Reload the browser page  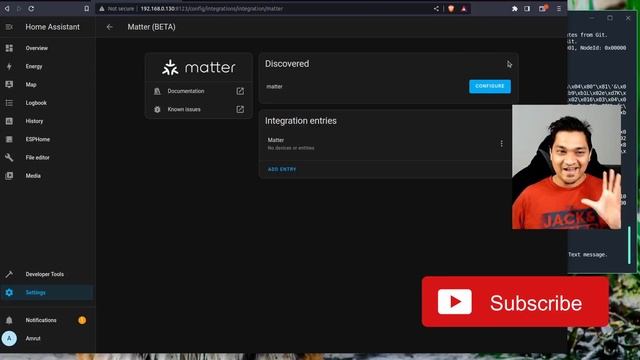pos(31,9)
